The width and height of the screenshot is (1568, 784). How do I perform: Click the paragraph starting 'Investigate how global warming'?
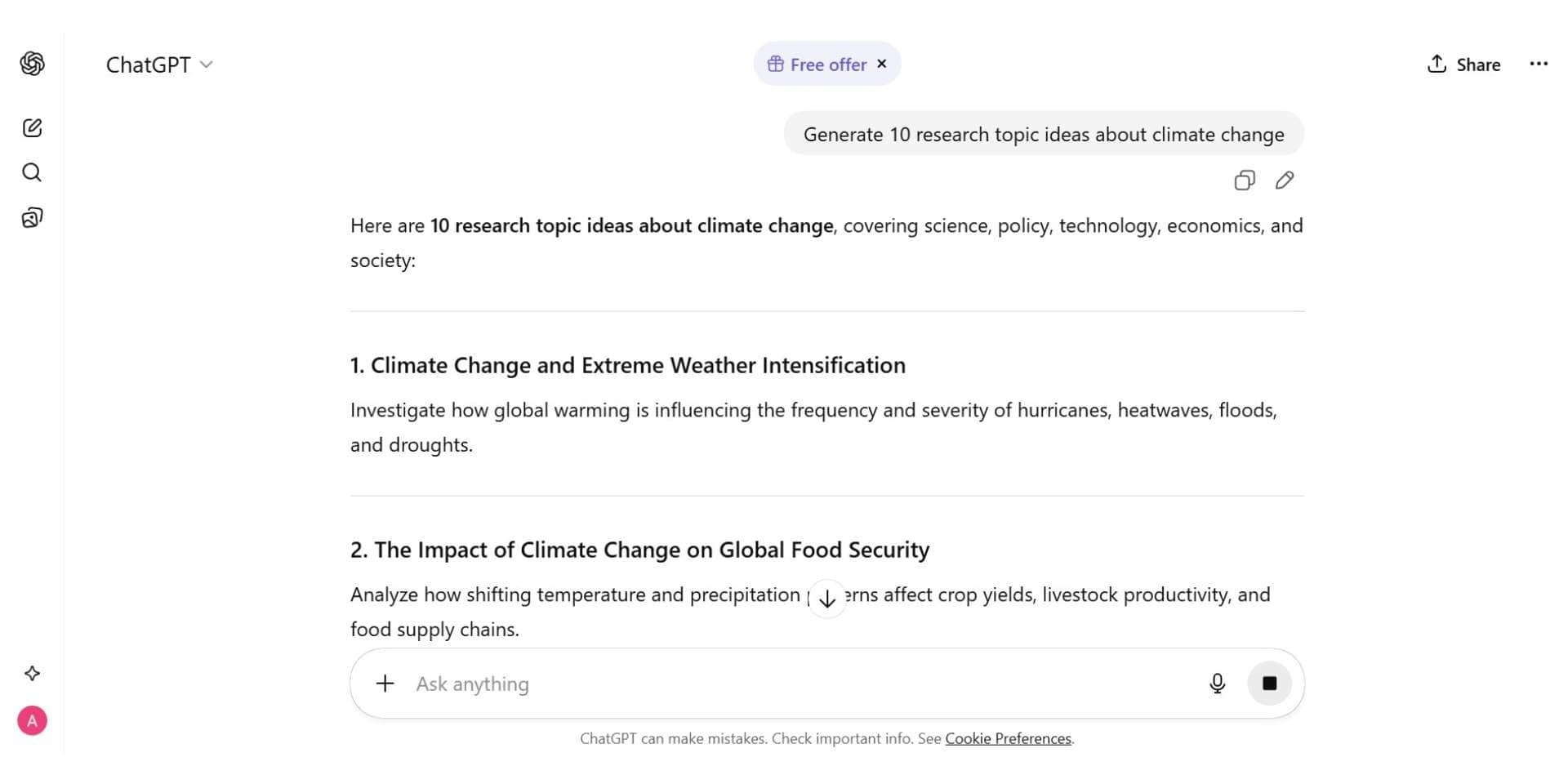point(813,427)
